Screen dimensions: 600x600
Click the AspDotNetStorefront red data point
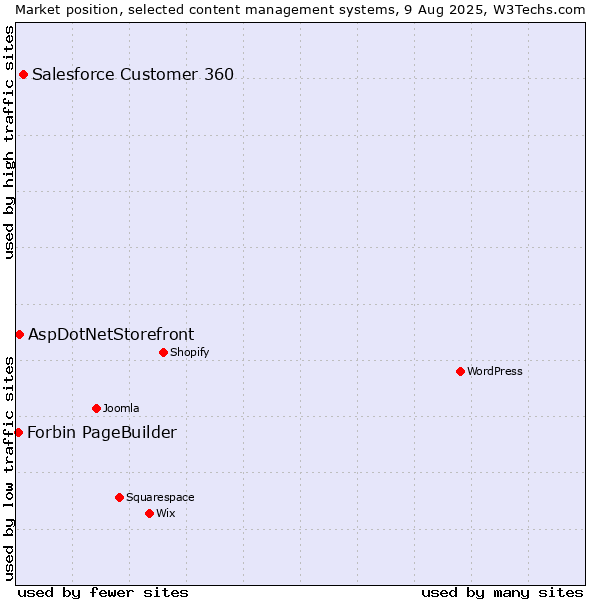click(x=20, y=335)
